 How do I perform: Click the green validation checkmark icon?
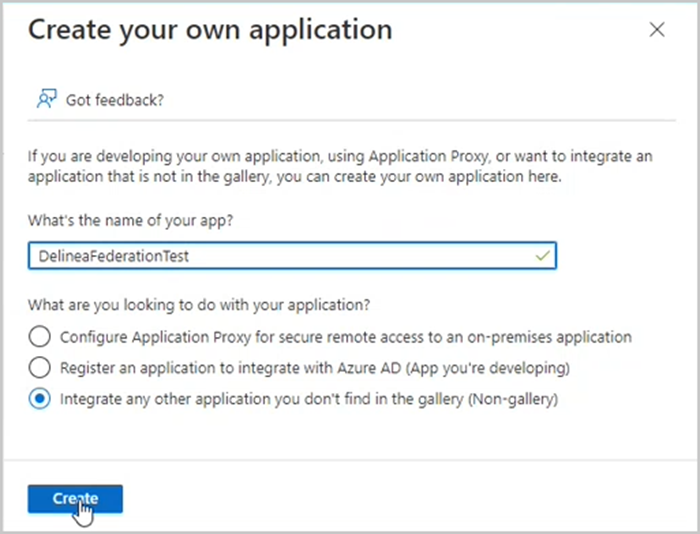pos(542,256)
